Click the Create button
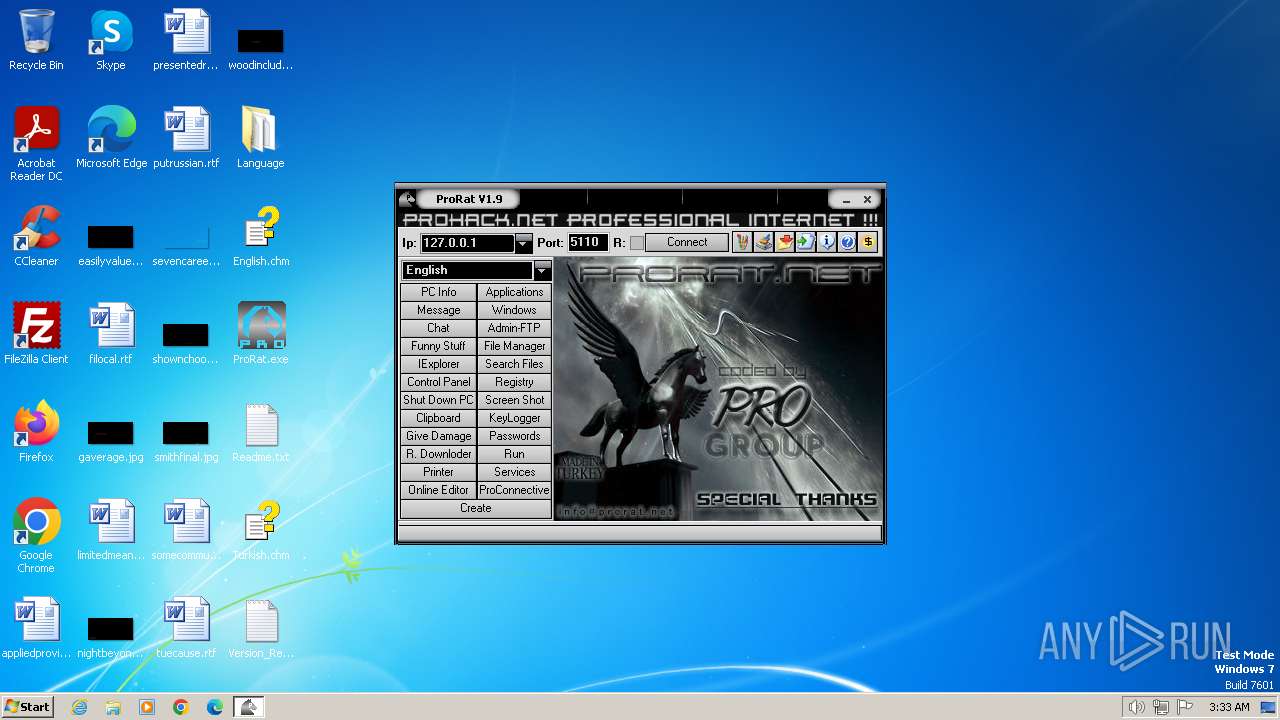Image resolution: width=1280 pixels, height=720 pixels. click(476, 508)
